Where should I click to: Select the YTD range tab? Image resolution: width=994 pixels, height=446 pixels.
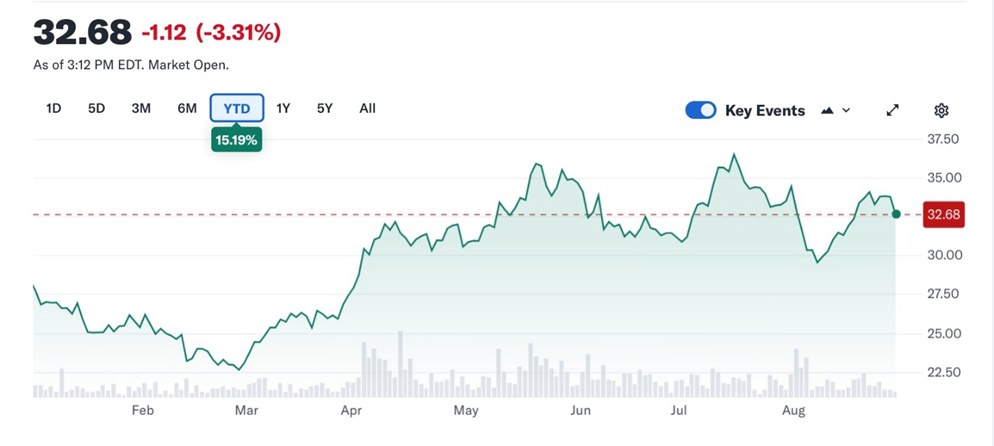[x=237, y=108]
